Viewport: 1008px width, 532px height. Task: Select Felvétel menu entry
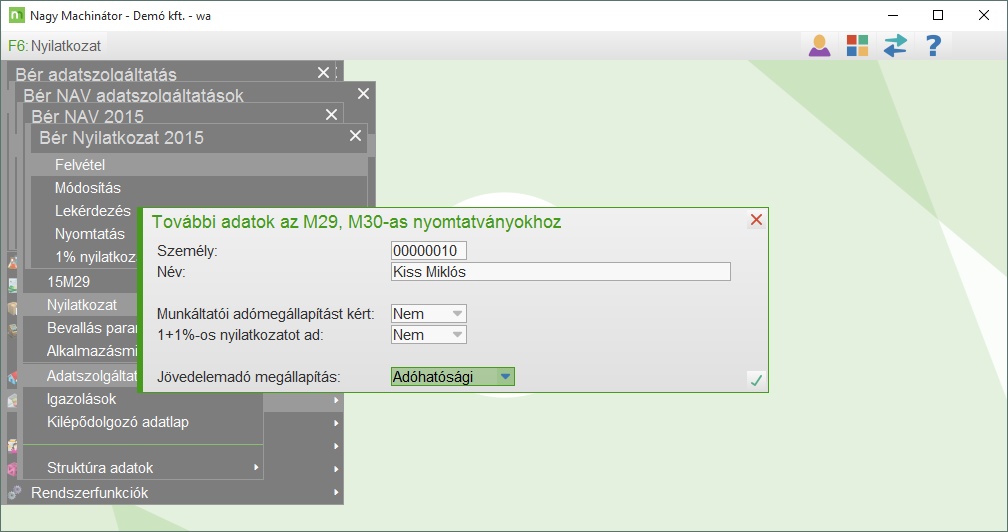(x=199, y=164)
